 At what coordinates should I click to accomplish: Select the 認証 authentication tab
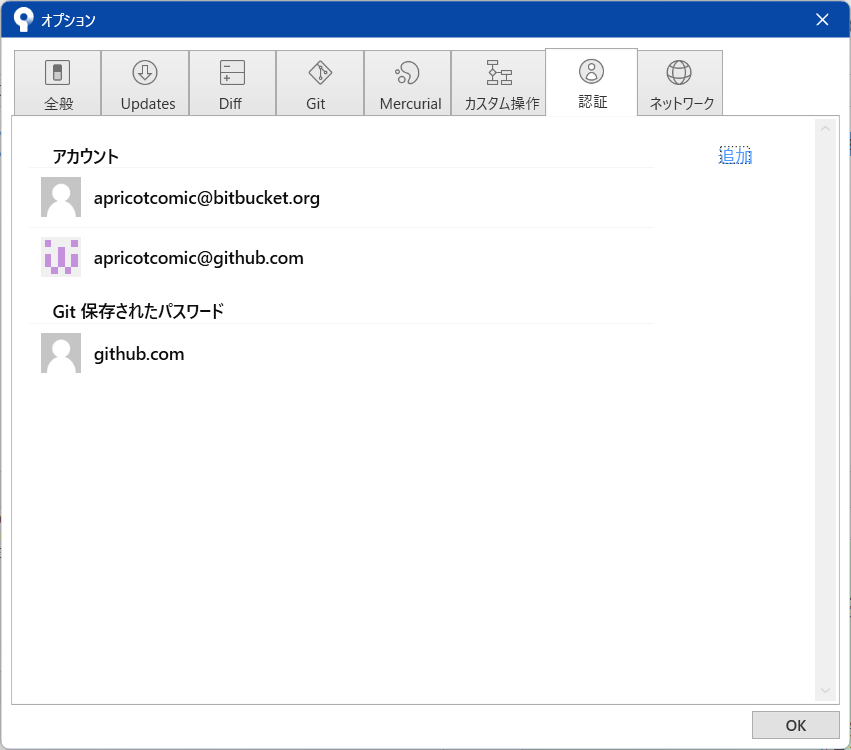pos(592,82)
